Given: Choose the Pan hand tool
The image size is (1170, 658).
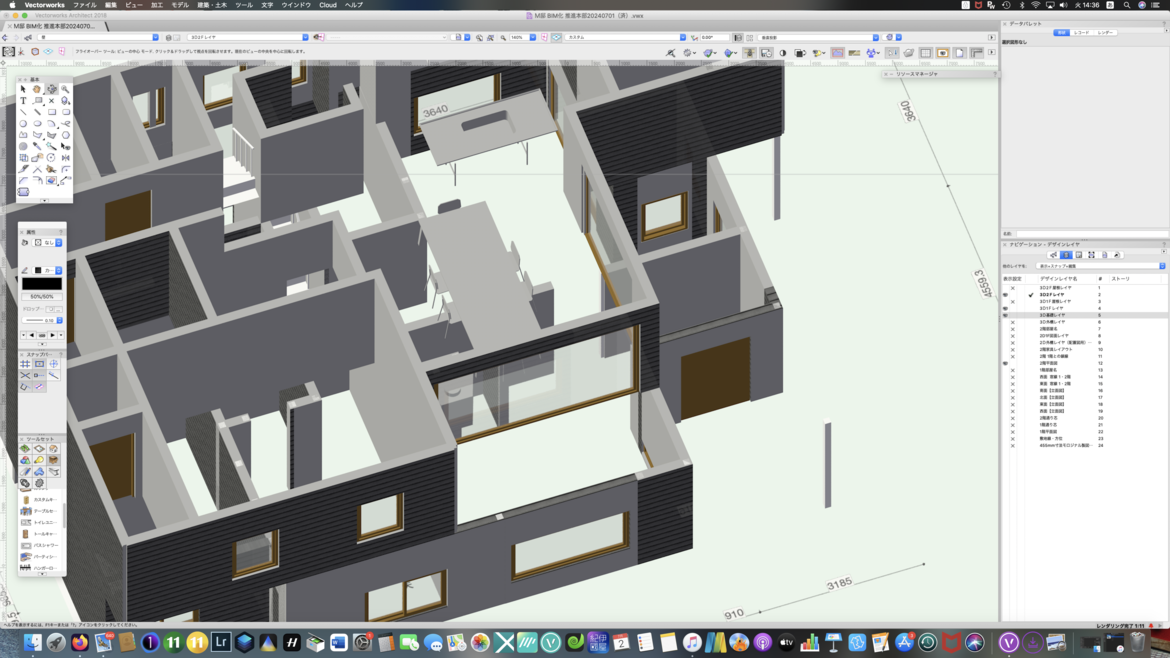Looking at the screenshot, I should [37, 89].
